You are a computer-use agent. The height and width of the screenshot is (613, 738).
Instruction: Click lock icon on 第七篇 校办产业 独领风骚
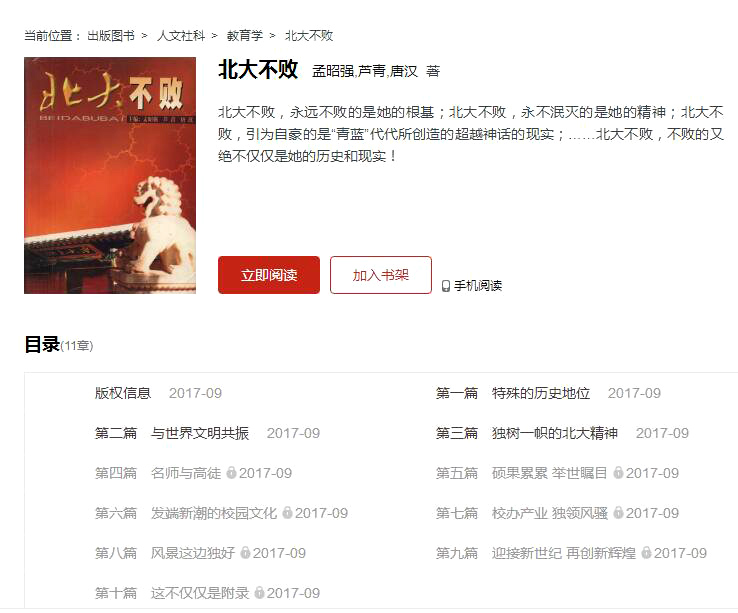618,512
